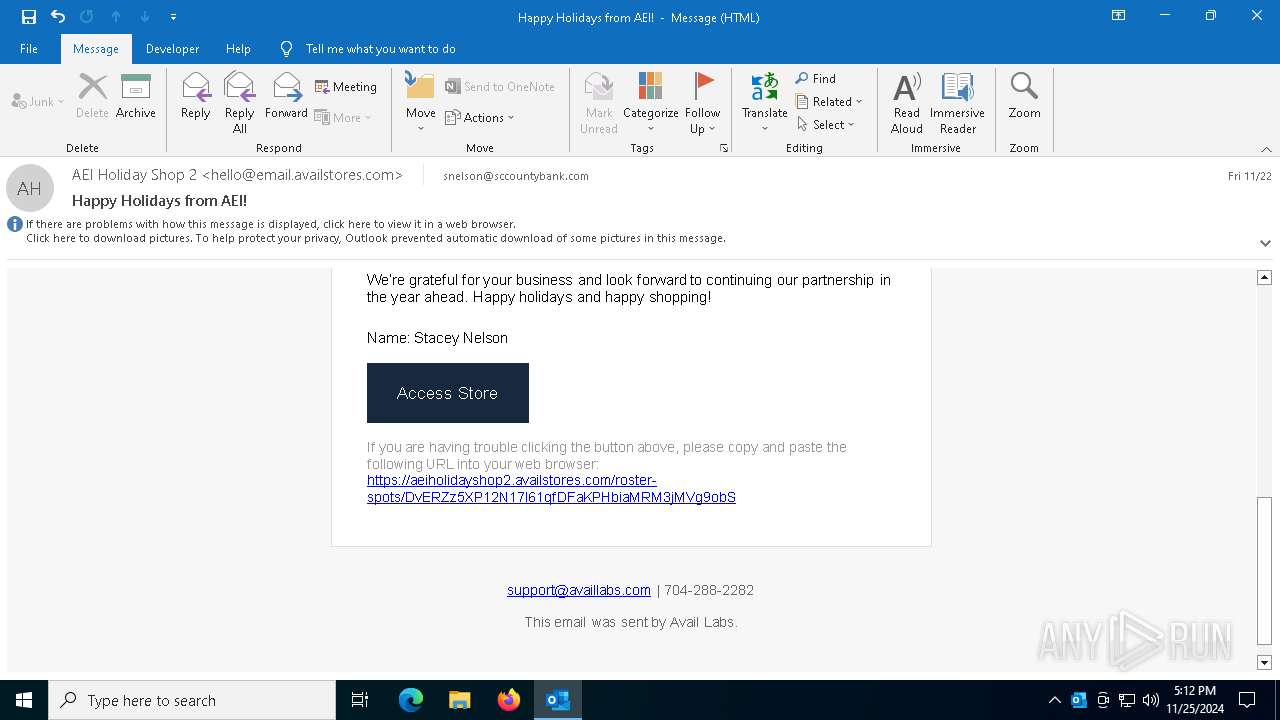Viewport: 1280px width, 720px height.
Task: Open the Move folder dropdown
Action: point(421,102)
